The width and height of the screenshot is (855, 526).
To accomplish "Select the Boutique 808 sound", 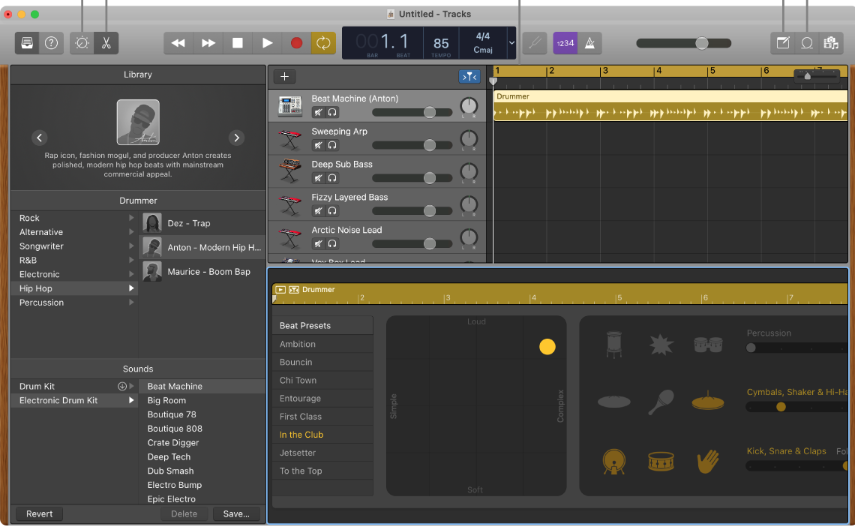I will (202, 428).
